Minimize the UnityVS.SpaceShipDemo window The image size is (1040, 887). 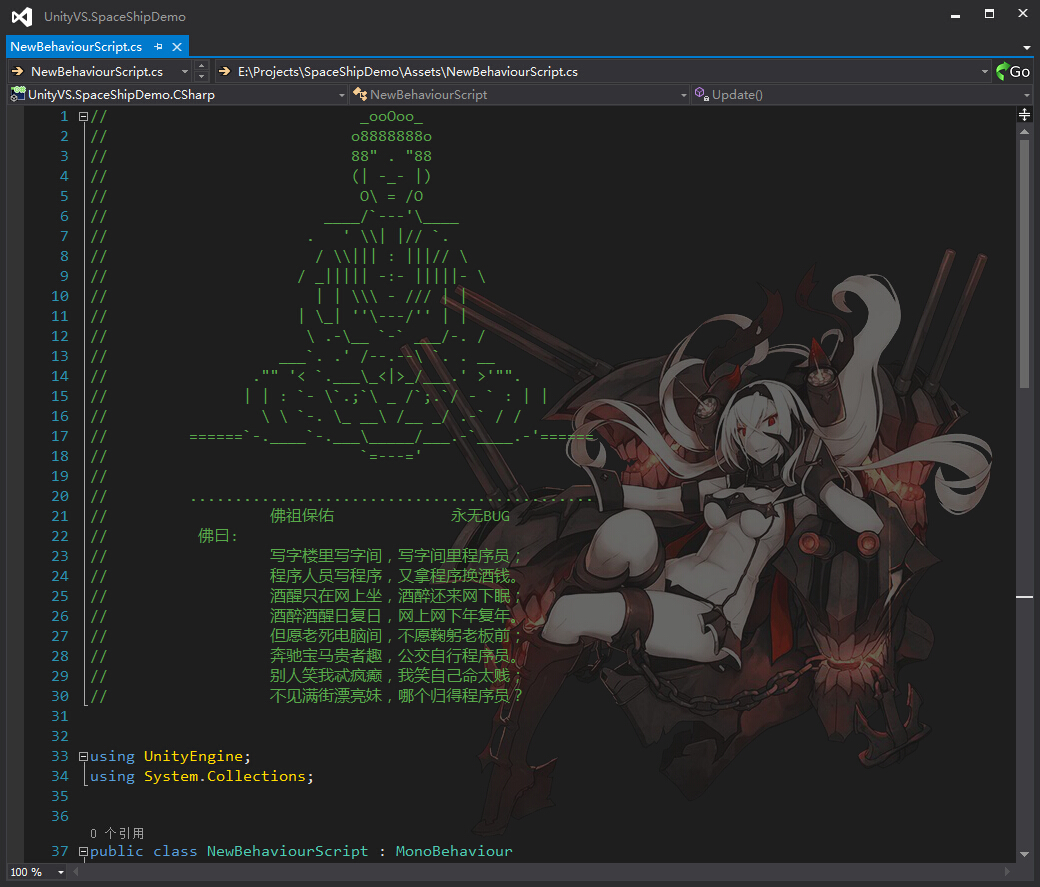[x=956, y=15]
